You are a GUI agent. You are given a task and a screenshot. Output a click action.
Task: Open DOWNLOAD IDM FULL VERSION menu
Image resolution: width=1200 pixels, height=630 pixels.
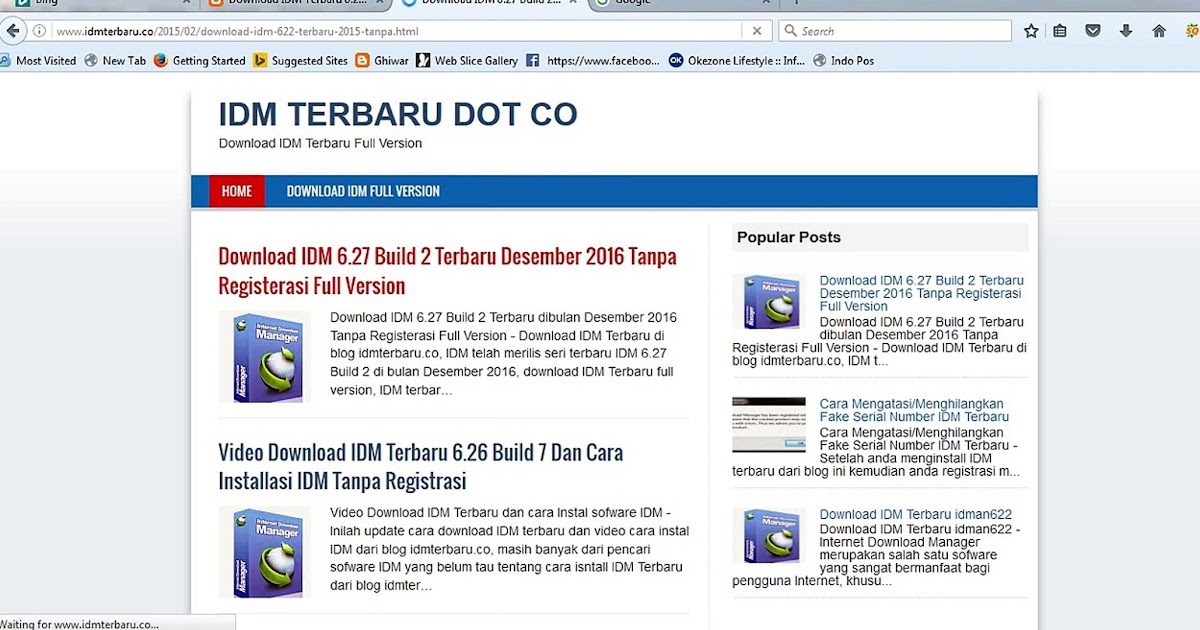click(363, 191)
